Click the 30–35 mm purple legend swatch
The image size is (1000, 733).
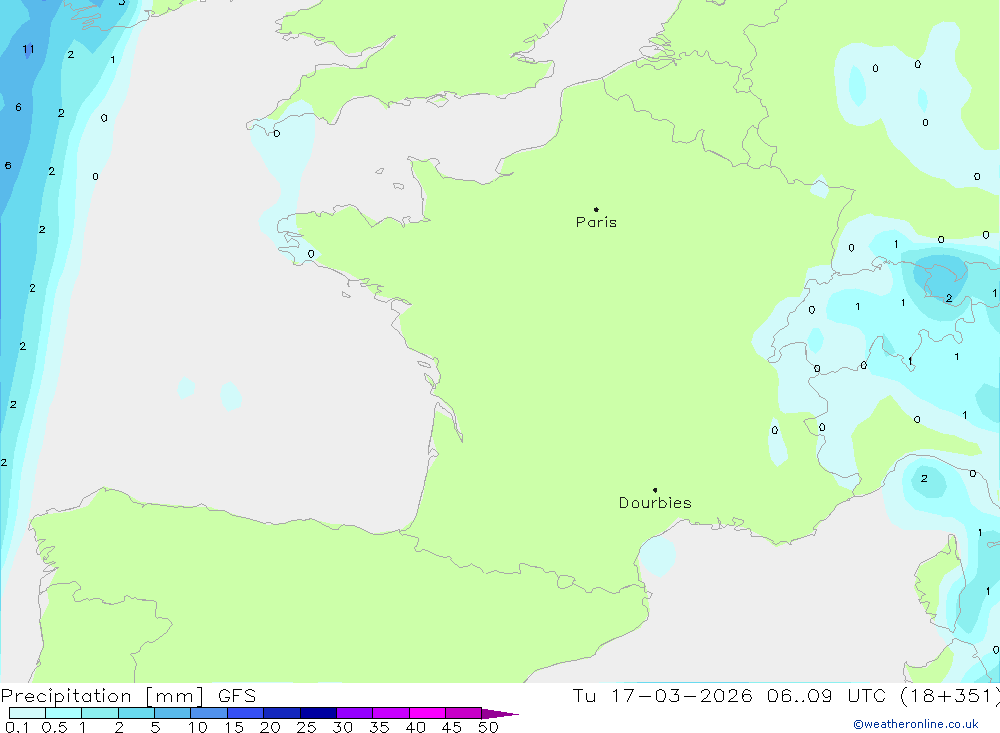click(355, 713)
